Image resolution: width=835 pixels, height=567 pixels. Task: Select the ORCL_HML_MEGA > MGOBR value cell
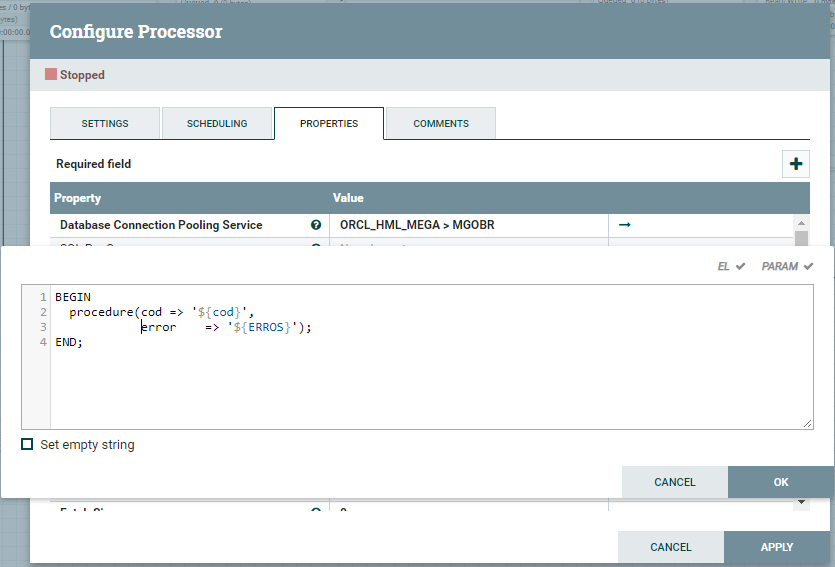[469, 225]
